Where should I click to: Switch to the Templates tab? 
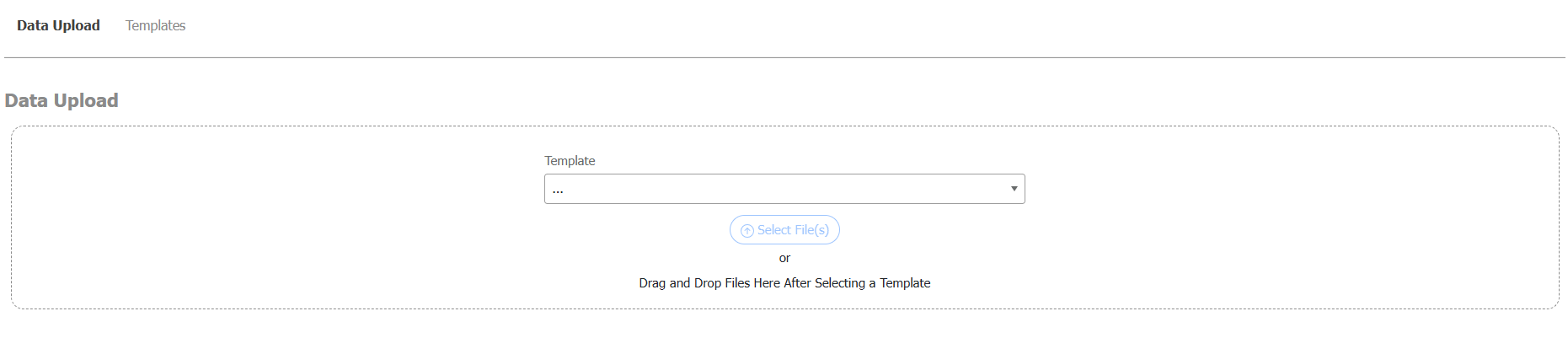[155, 25]
